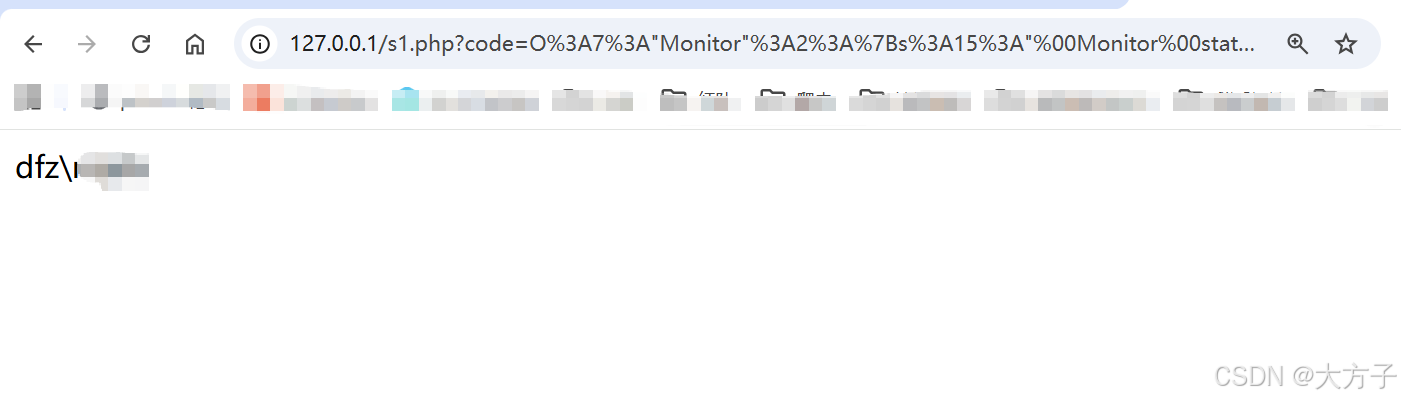Go back to the previous page

[x=34, y=44]
